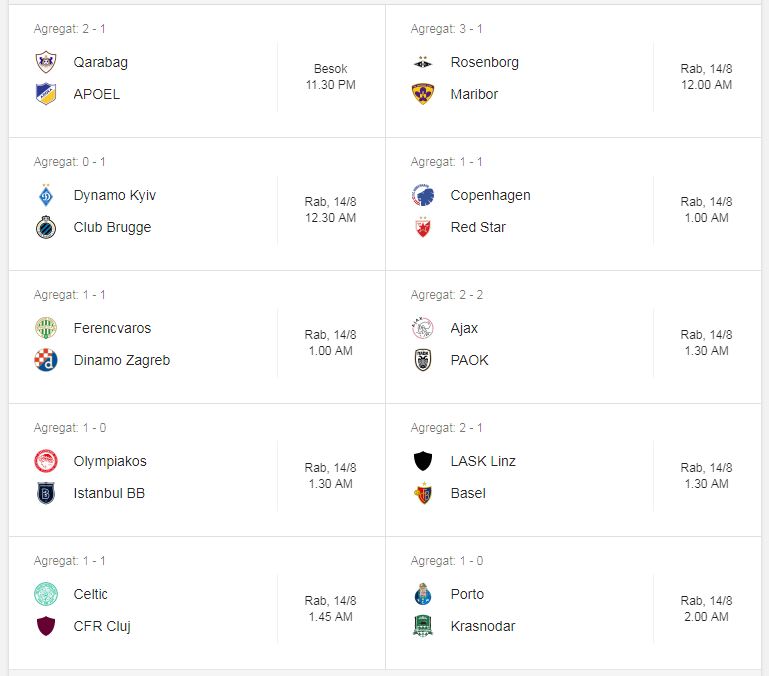The height and width of the screenshot is (676, 769).
Task: Select the Ferencvaros team name
Action: [112, 328]
